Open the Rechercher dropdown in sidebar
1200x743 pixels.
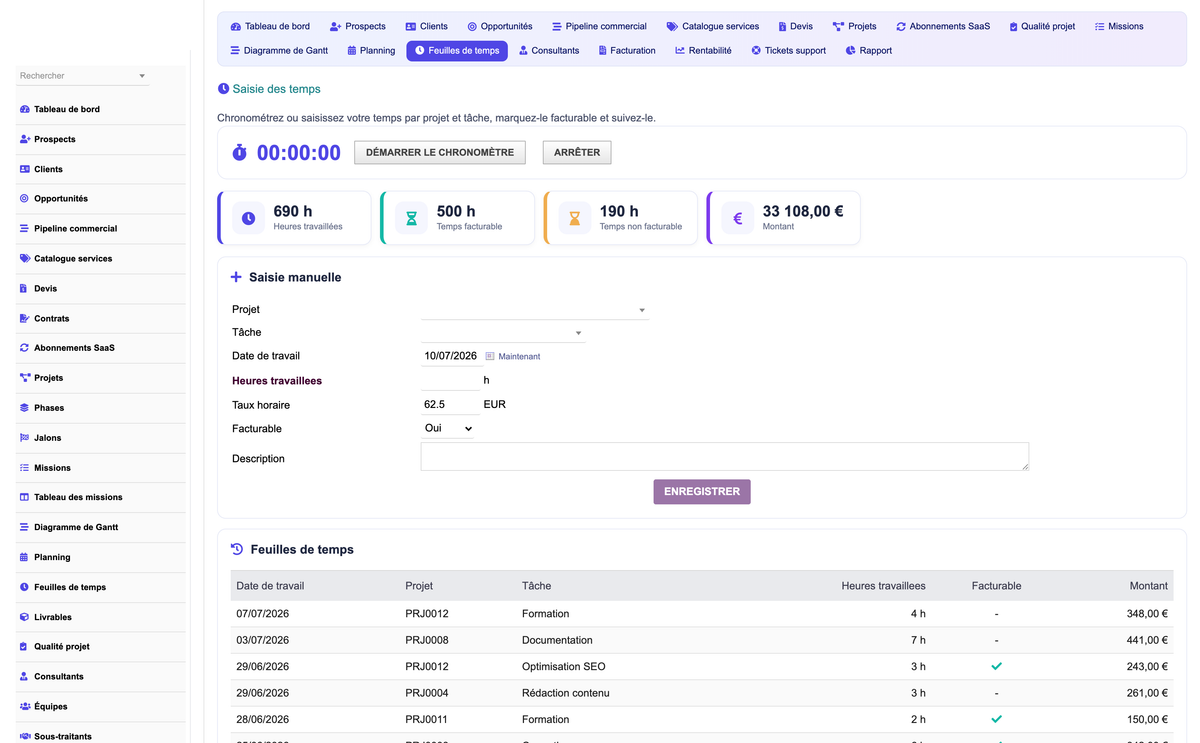pyautogui.click(x=83, y=76)
